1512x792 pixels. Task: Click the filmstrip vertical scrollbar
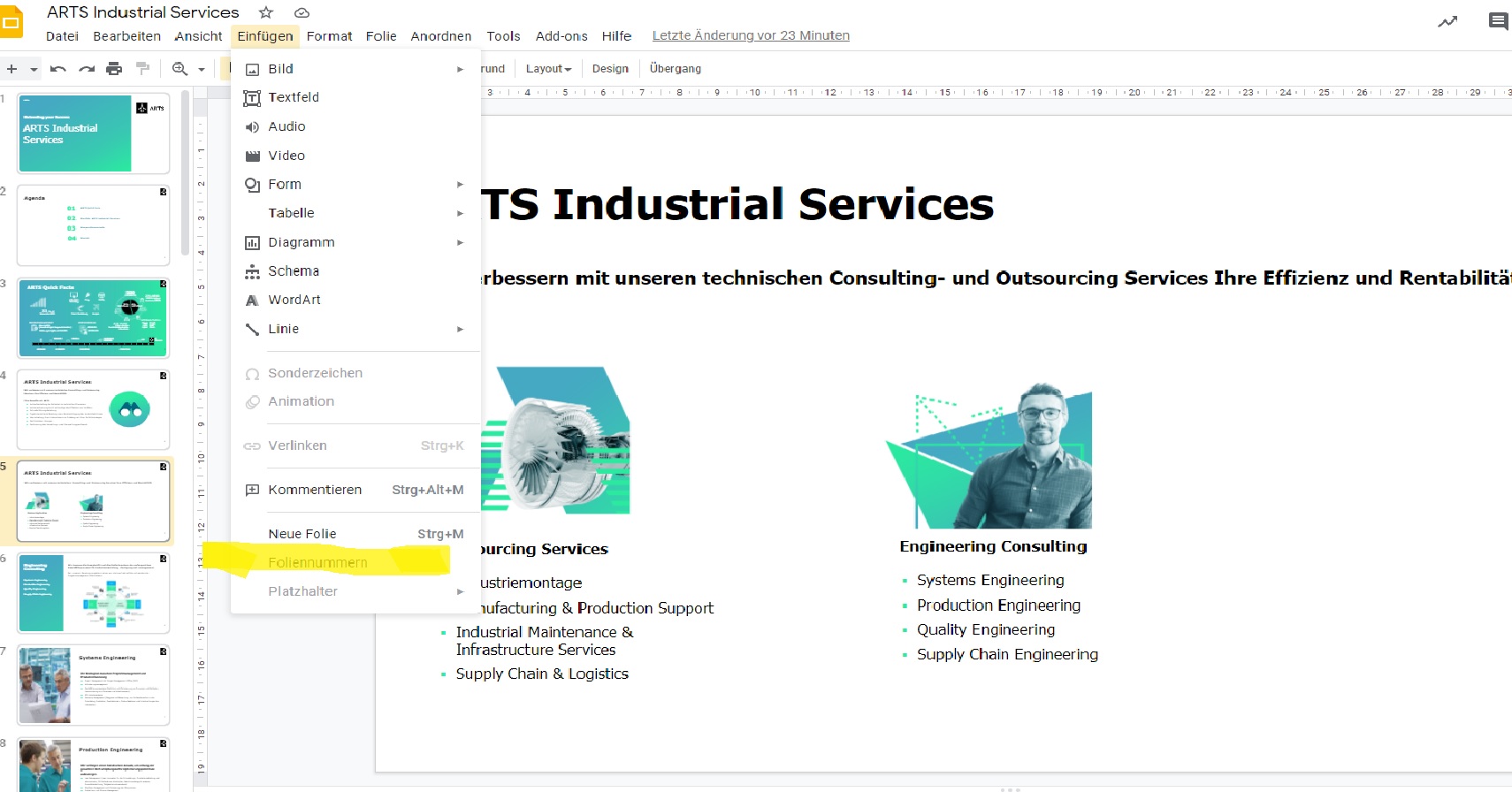[x=185, y=172]
